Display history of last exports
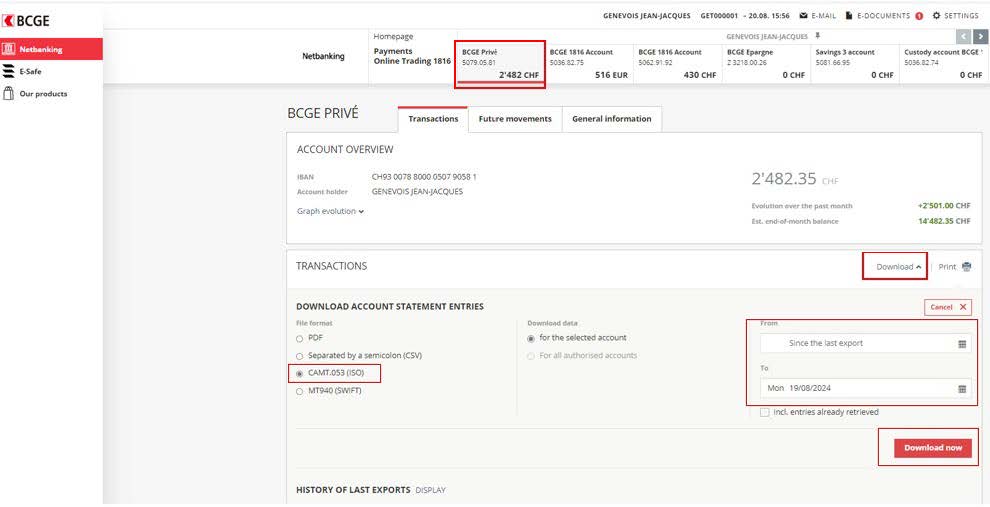990x507 pixels. tap(430, 490)
